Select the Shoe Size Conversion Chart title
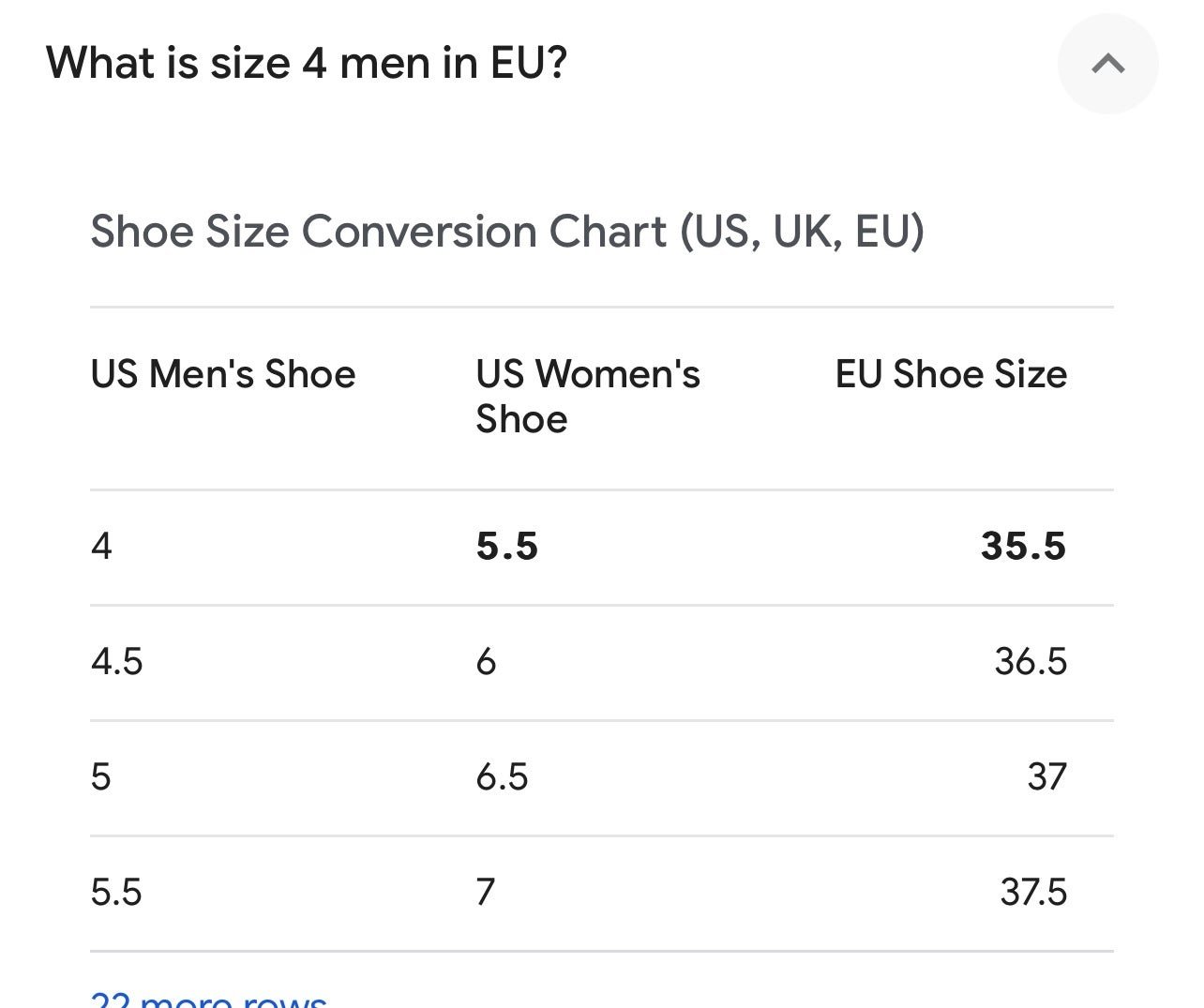The width and height of the screenshot is (1204, 1008). point(507,232)
